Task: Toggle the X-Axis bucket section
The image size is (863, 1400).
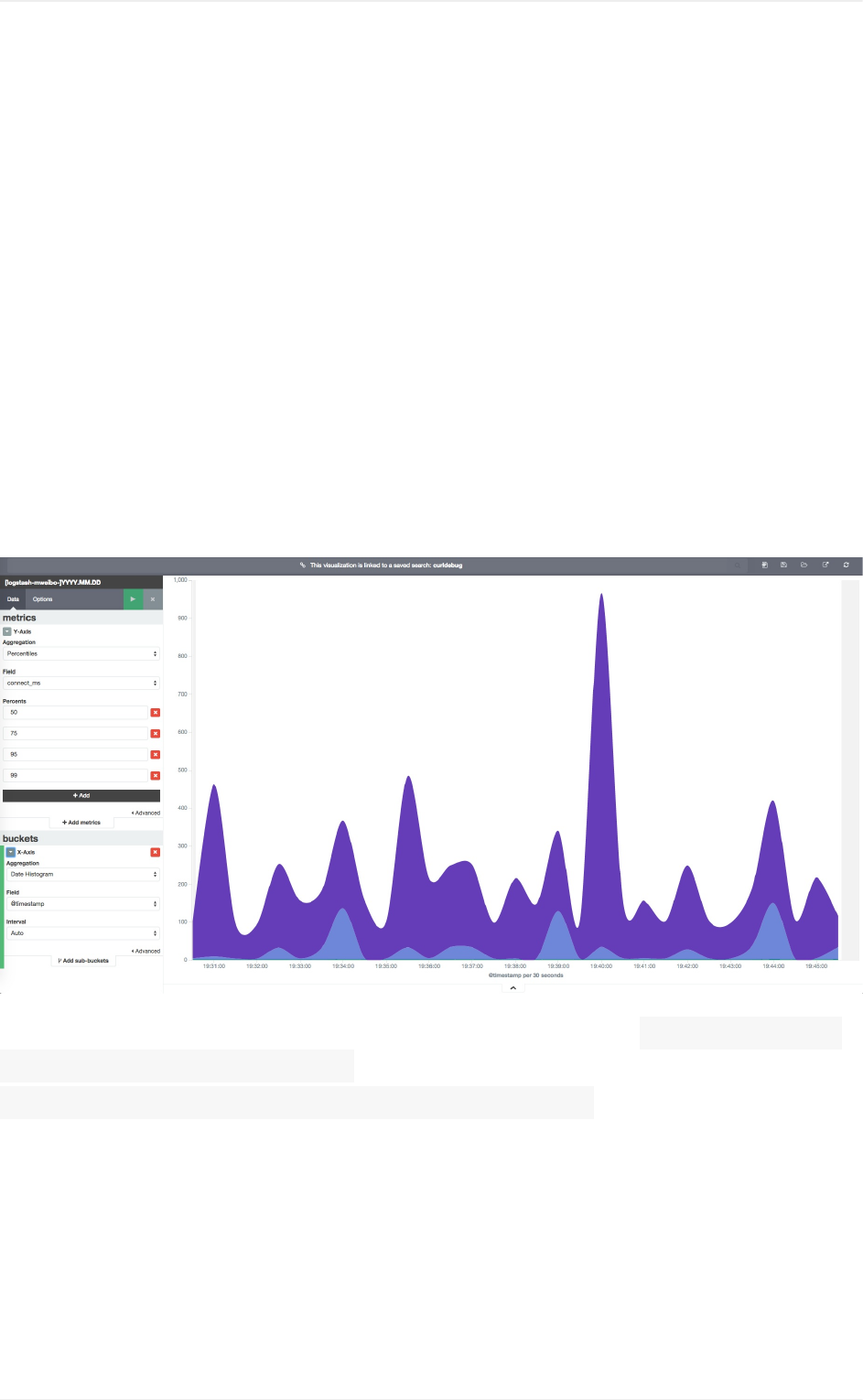Action: pyautogui.click(x=11, y=853)
